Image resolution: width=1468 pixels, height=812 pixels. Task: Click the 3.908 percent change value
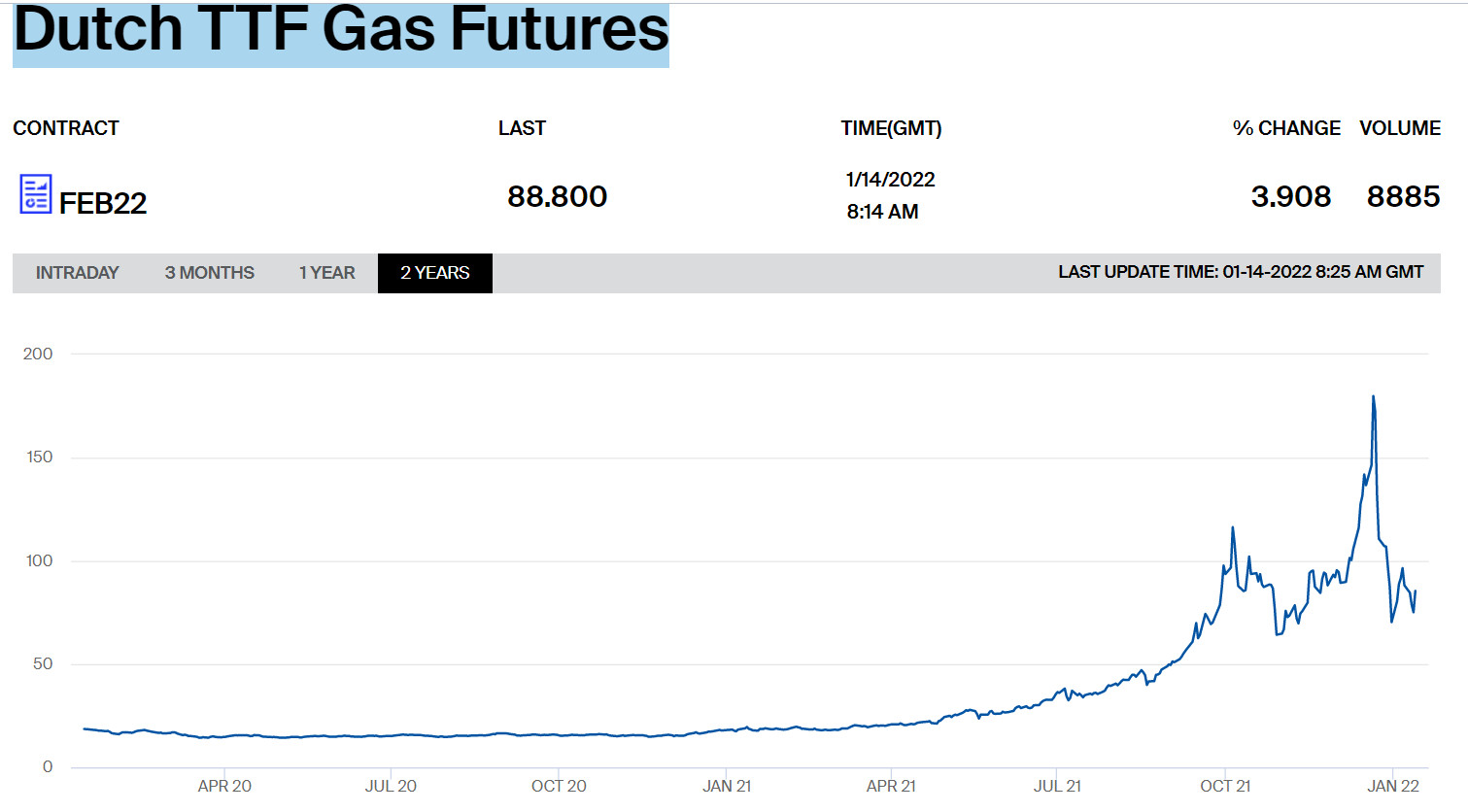1290,196
